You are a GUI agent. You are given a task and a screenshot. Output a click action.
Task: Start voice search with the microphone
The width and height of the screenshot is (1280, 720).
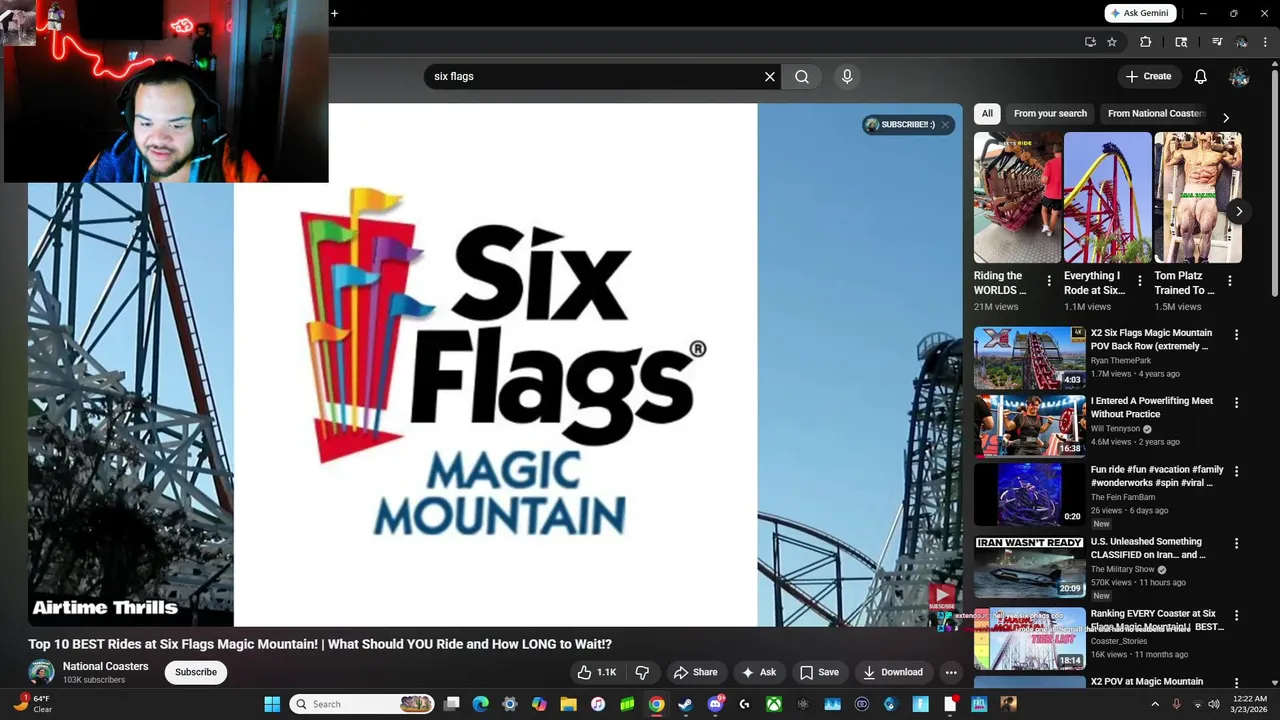pyautogui.click(x=847, y=76)
